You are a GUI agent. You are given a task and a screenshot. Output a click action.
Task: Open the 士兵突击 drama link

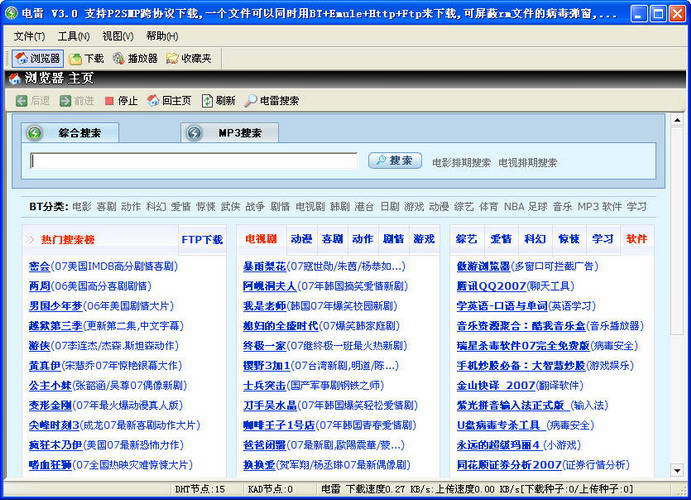tap(264, 385)
